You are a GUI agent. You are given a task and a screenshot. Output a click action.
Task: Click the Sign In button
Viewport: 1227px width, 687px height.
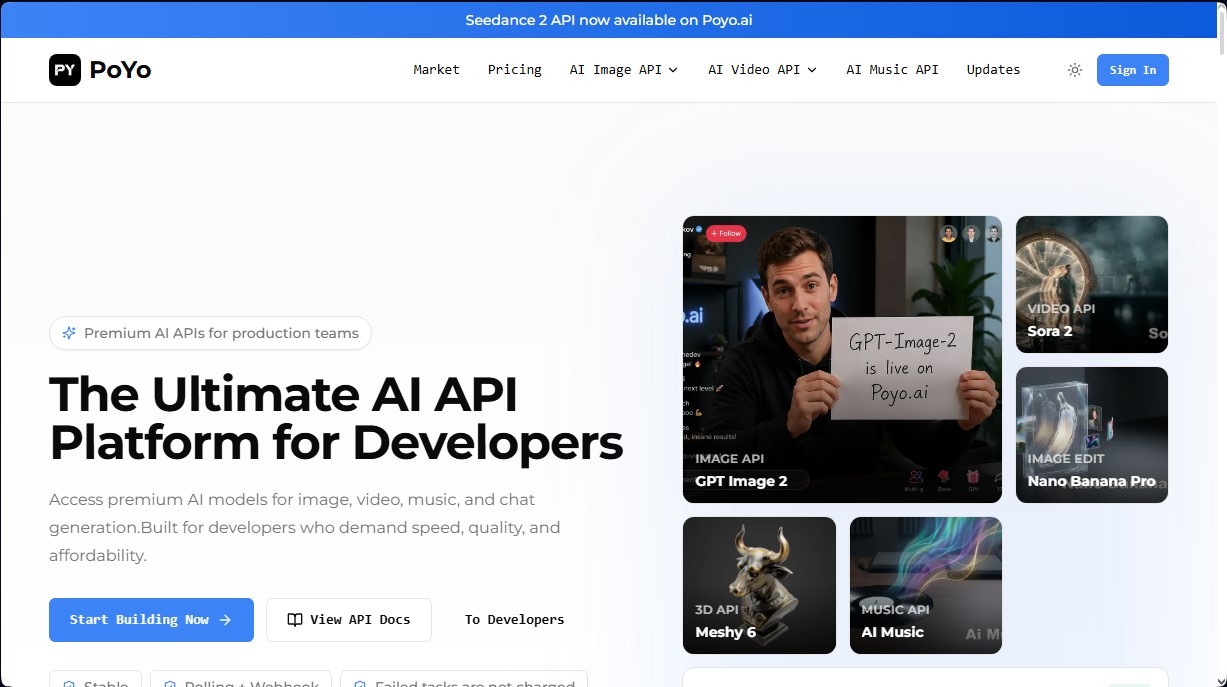pos(1133,70)
